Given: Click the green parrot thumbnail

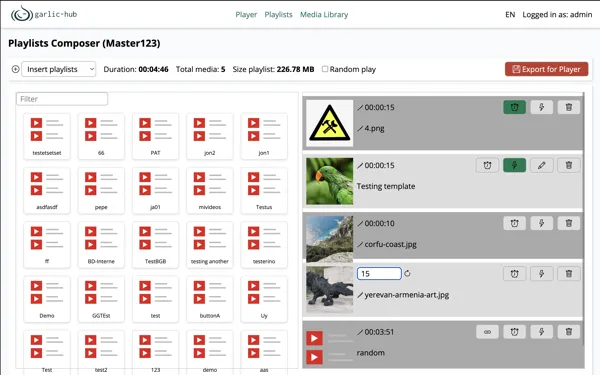Looking at the screenshot, I should coord(329,181).
